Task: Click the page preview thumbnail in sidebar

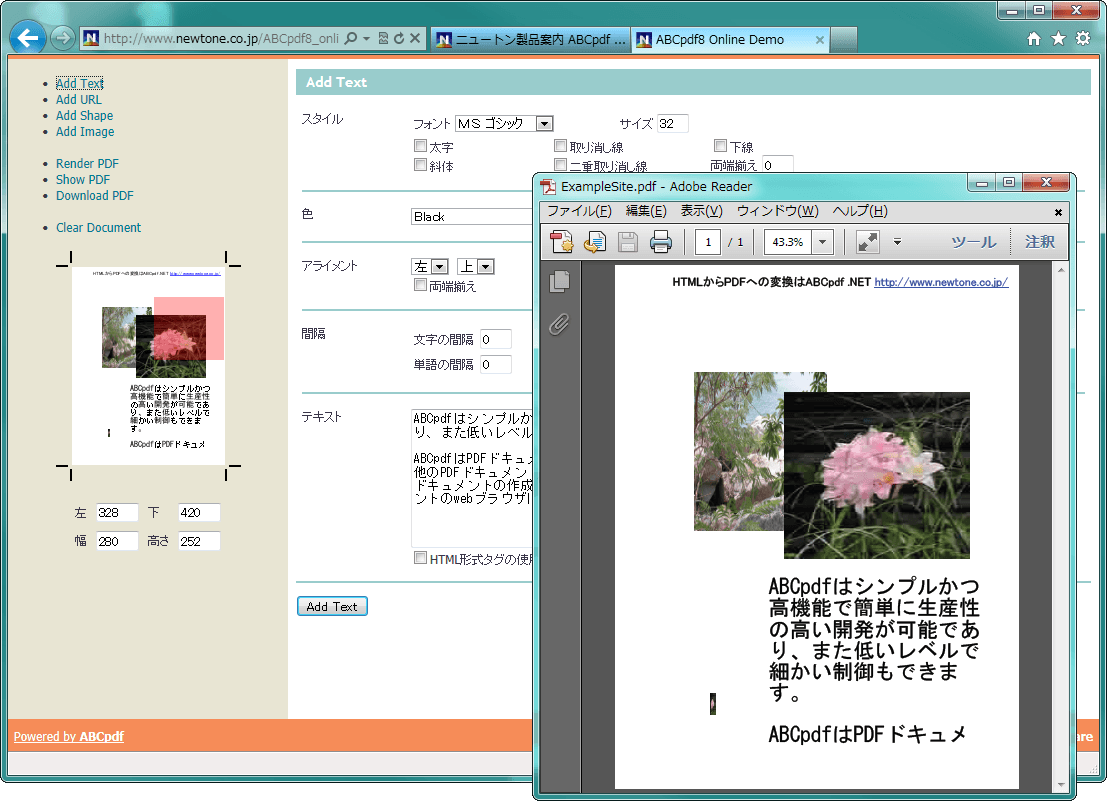Action: point(148,366)
